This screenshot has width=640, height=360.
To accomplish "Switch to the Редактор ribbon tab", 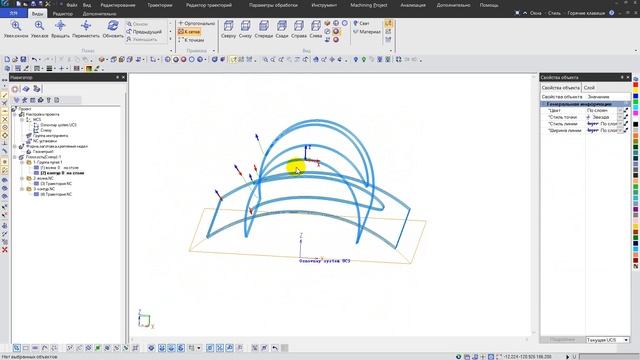I will pyautogui.click(x=63, y=13).
